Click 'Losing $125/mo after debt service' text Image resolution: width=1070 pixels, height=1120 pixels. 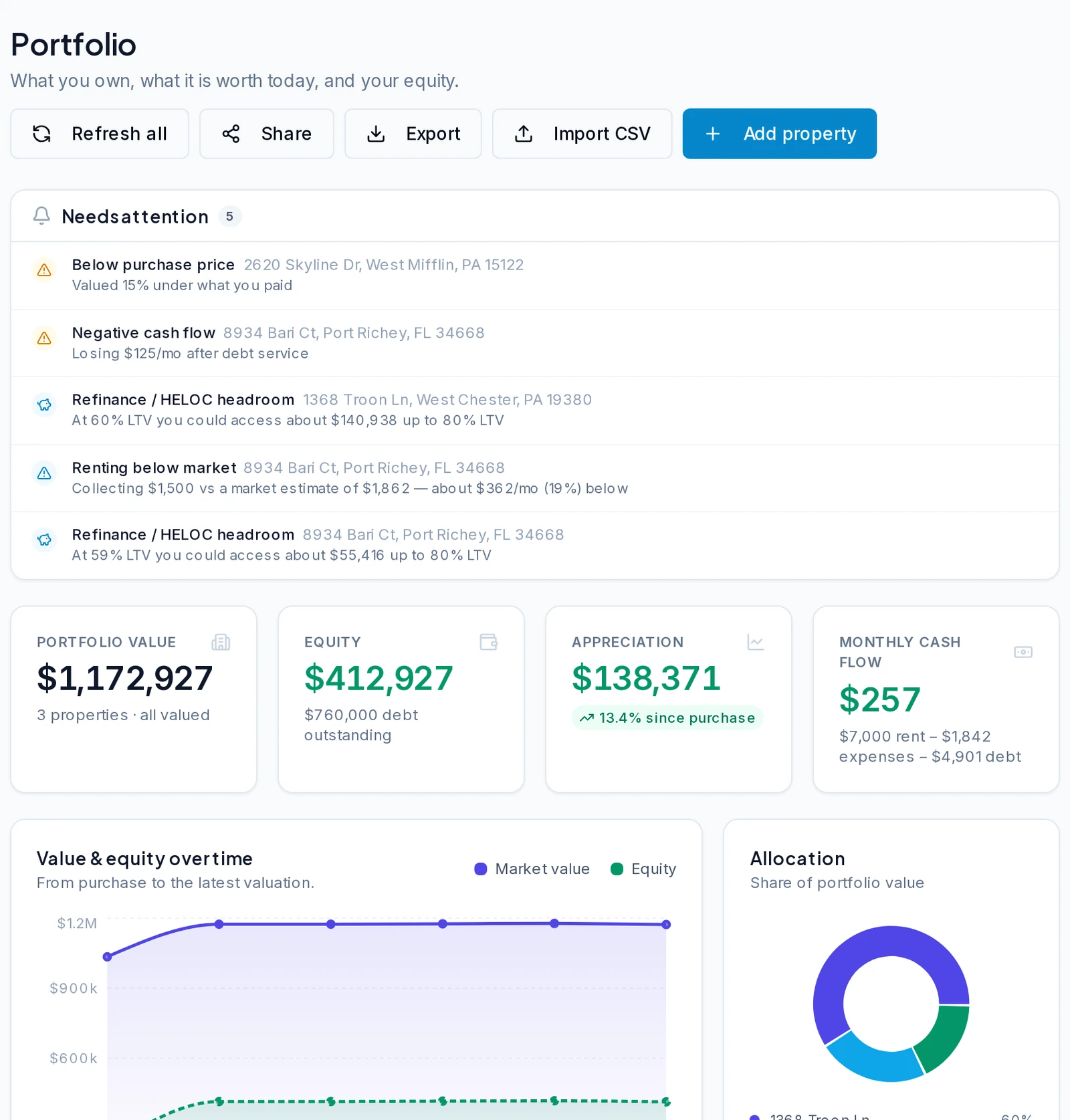(x=190, y=354)
